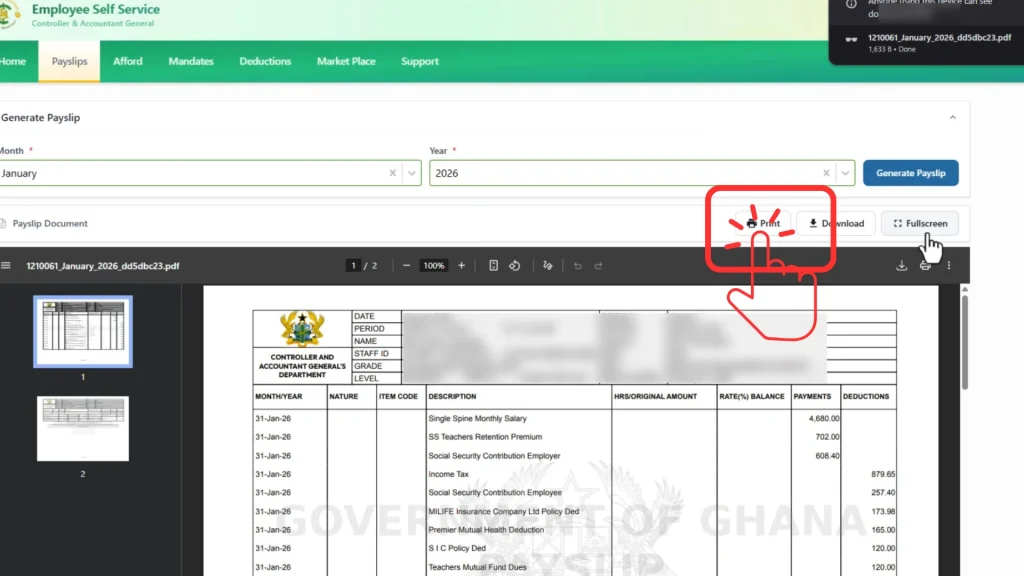Viewport: 1024px width, 576px height.
Task: Click the S I C Policy Ded row
Action: click(575, 549)
